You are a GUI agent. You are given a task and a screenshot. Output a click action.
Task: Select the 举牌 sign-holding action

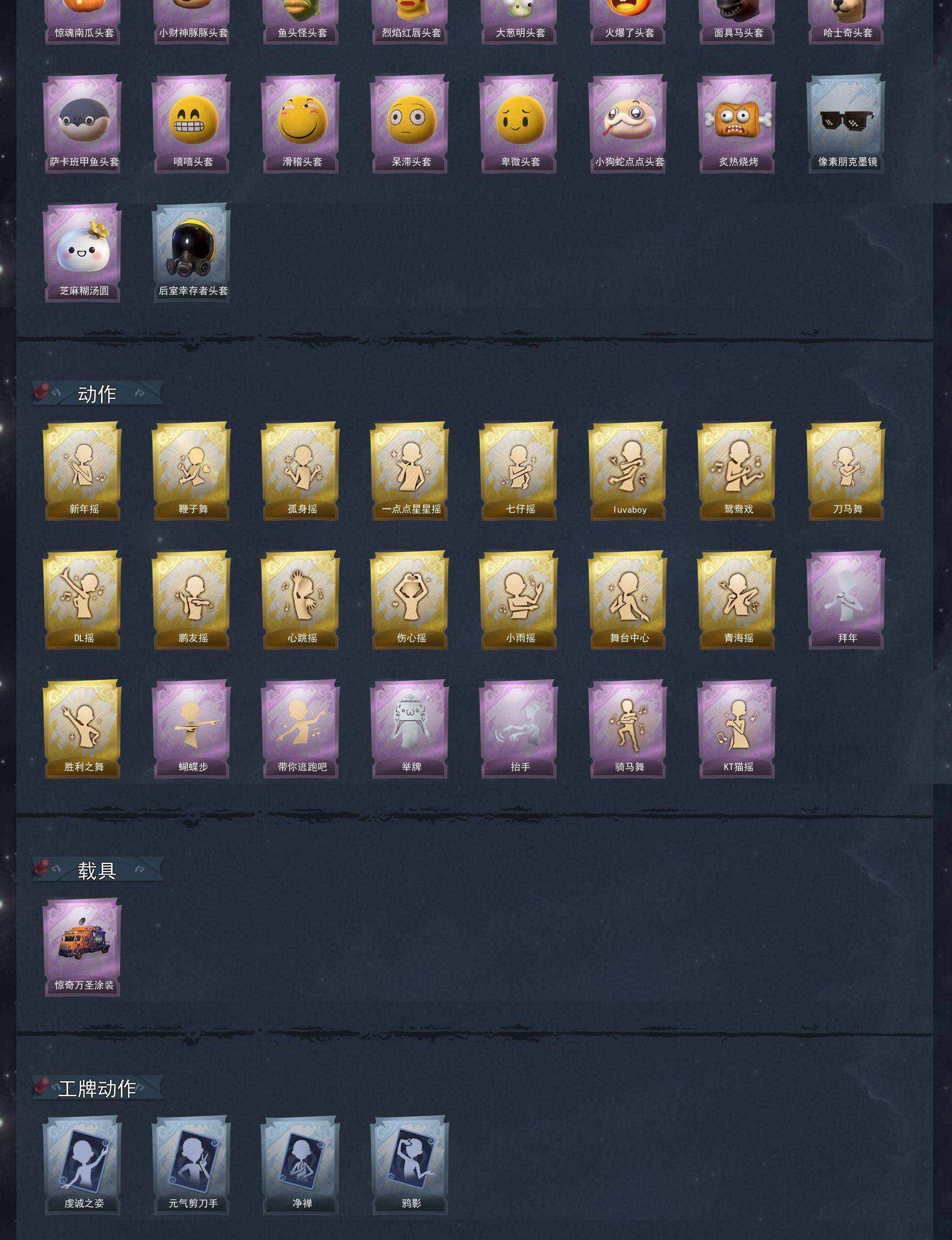click(x=409, y=730)
